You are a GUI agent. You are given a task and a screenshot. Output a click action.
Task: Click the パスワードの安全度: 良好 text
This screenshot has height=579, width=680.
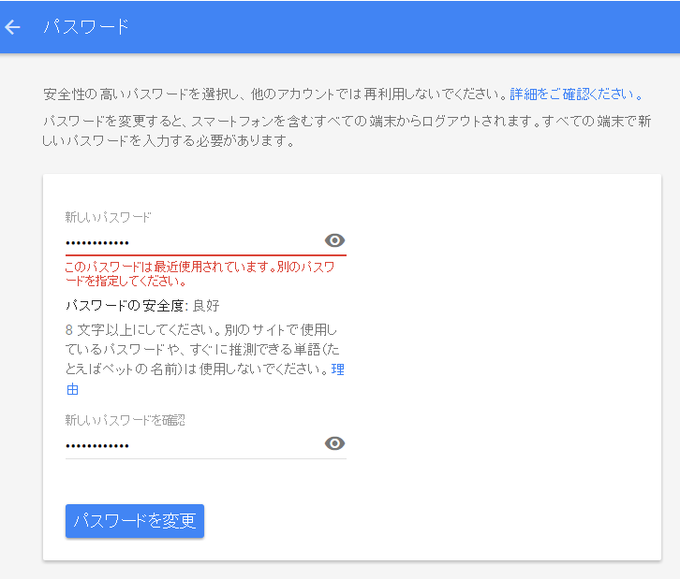[143, 306]
